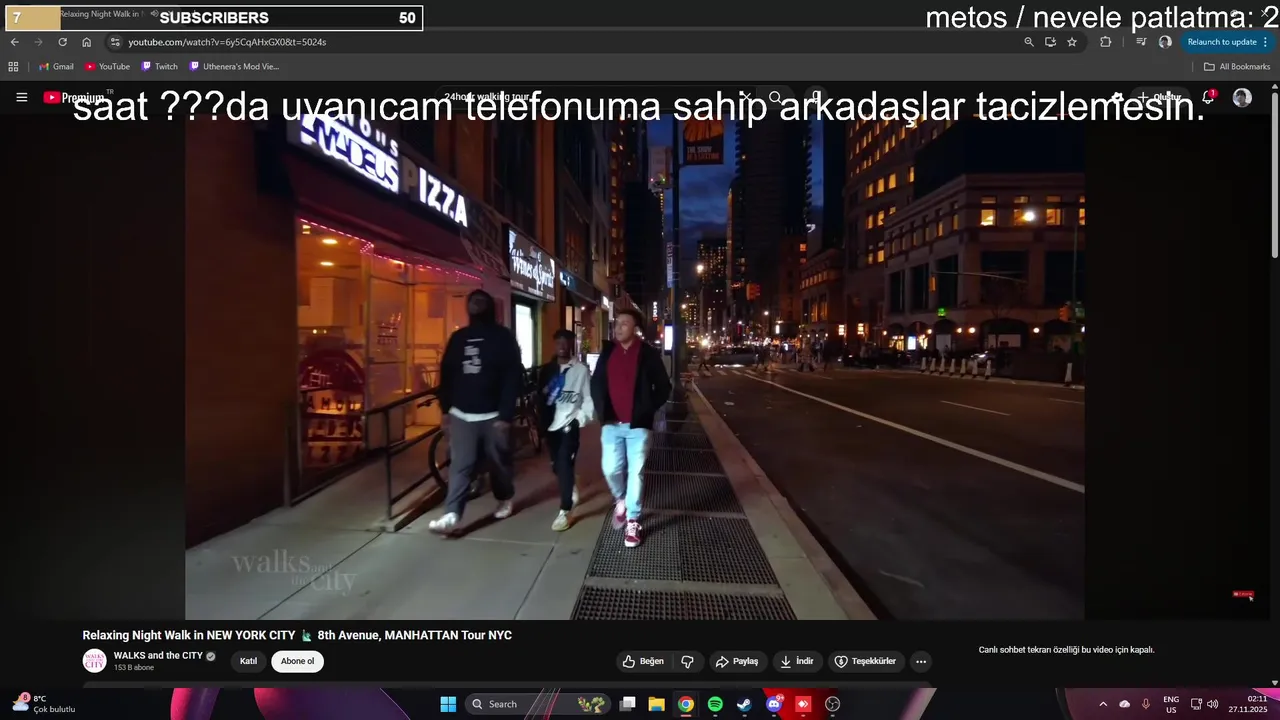The height and width of the screenshot is (720, 1280).
Task: Open the zoom magnifier icon in address bar
Action: point(1029,42)
